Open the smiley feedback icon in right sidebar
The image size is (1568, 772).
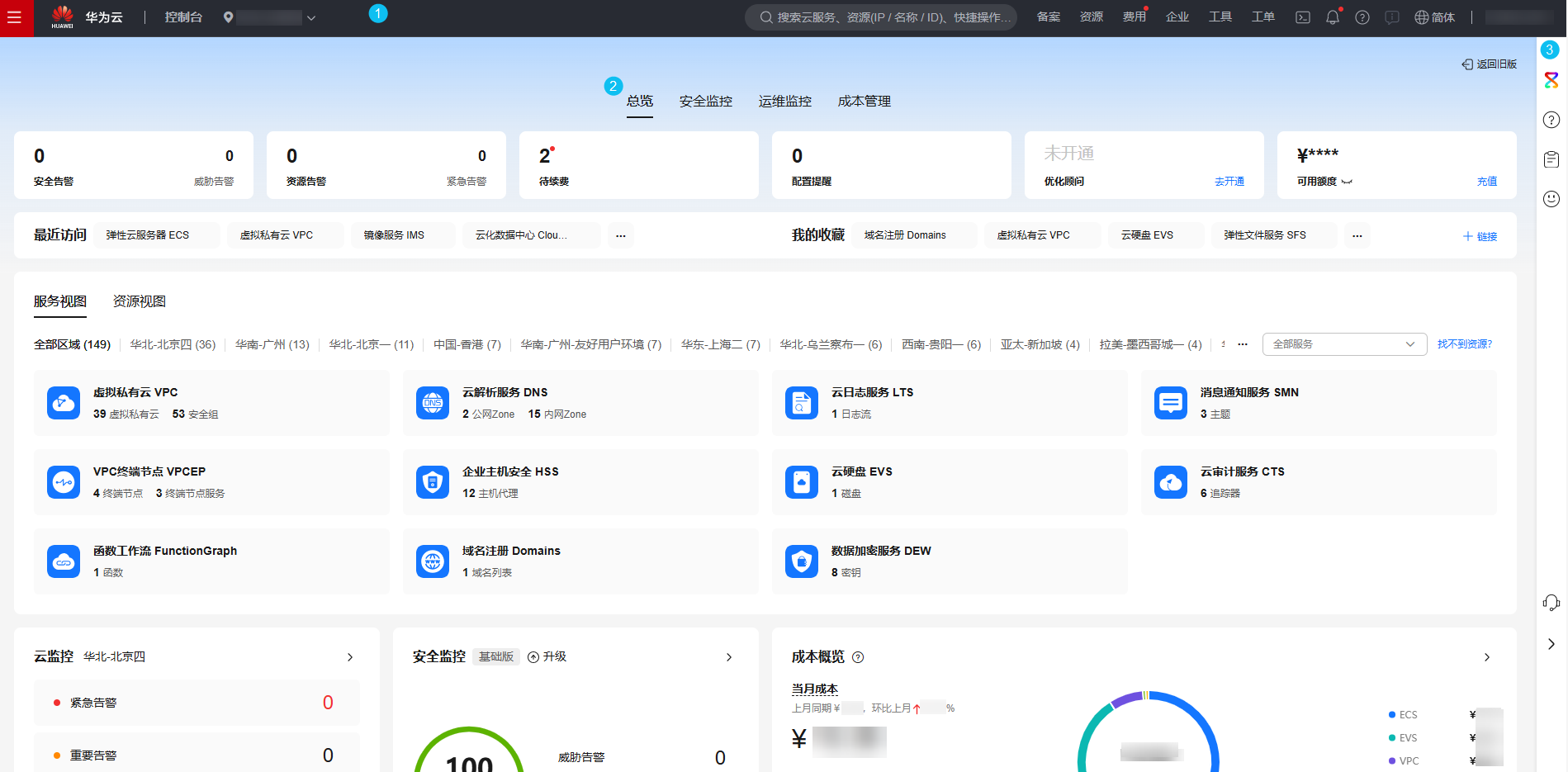point(1551,199)
